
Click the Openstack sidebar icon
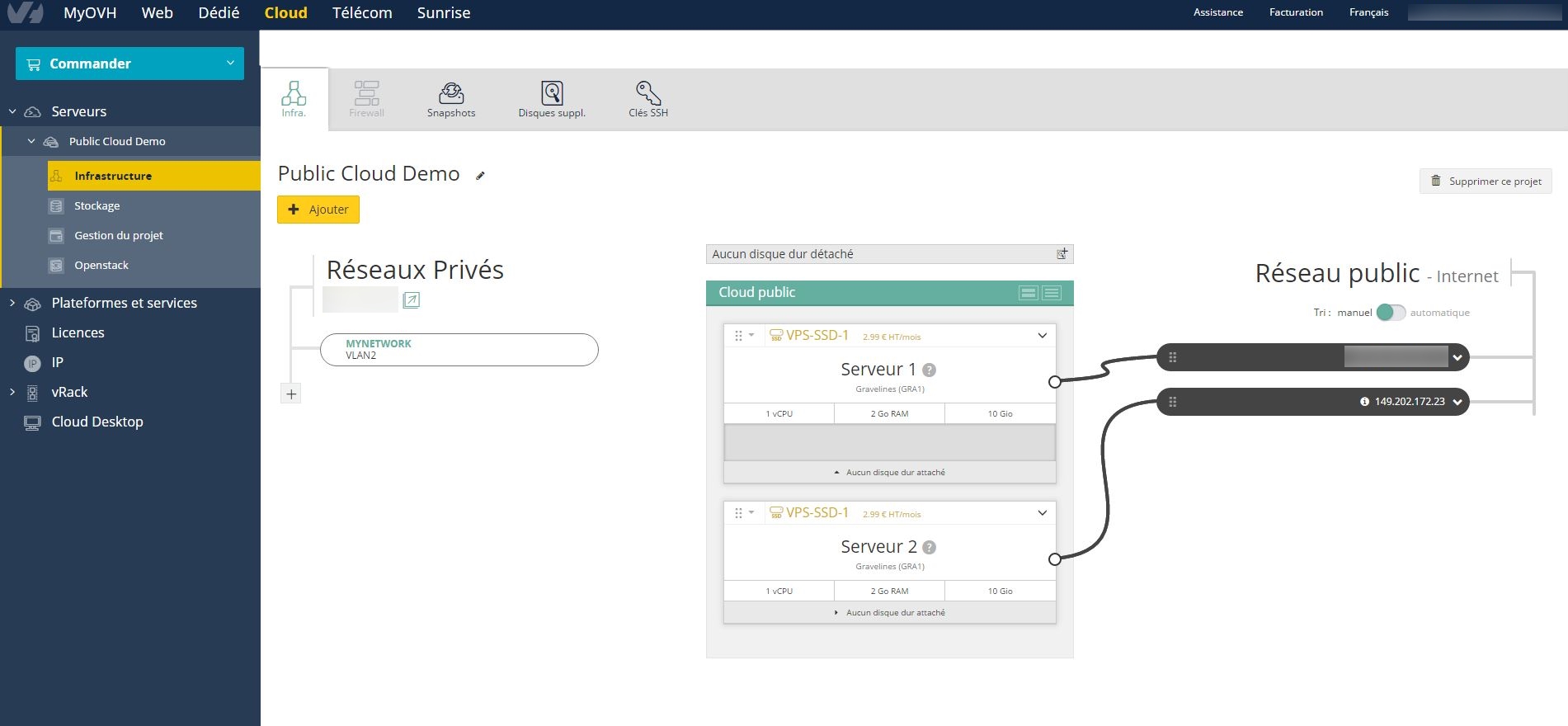click(56, 265)
